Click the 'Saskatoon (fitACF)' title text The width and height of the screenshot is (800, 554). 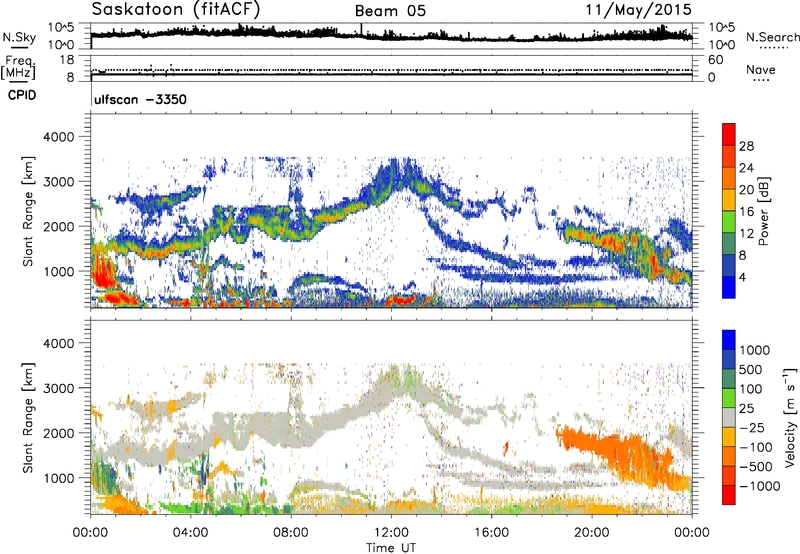(176, 9)
